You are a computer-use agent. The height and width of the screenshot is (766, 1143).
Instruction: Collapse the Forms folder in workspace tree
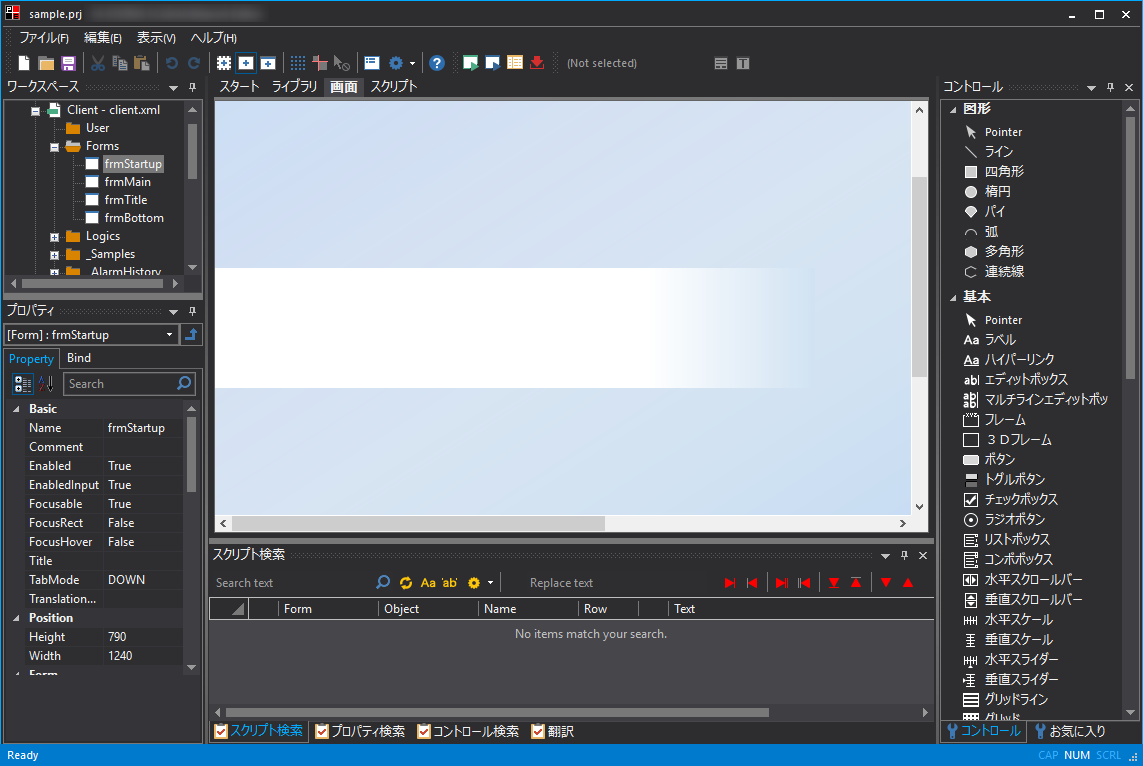pyautogui.click(x=55, y=146)
